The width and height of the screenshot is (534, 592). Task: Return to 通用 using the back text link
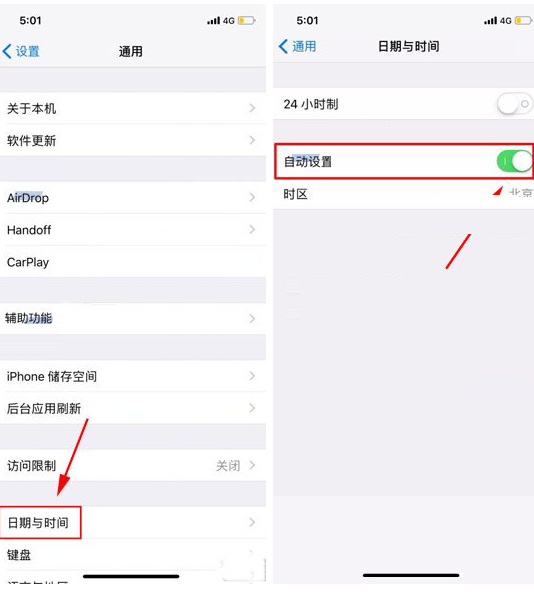coord(304,46)
